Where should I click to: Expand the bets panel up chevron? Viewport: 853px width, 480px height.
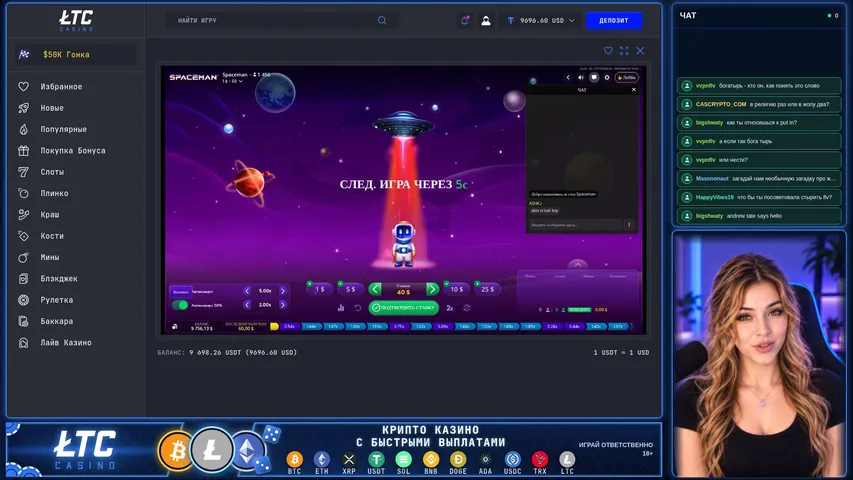(578, 265)
